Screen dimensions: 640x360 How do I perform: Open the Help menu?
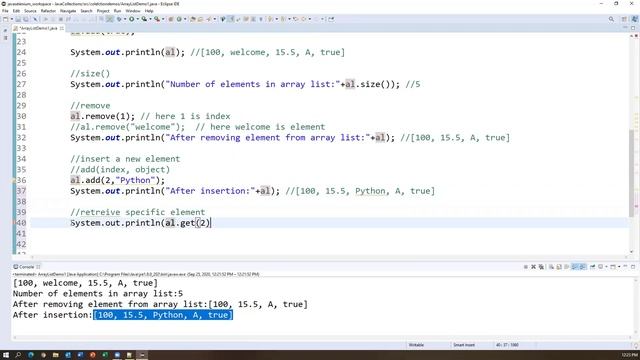pyautogui.click(x=149, y=11)
